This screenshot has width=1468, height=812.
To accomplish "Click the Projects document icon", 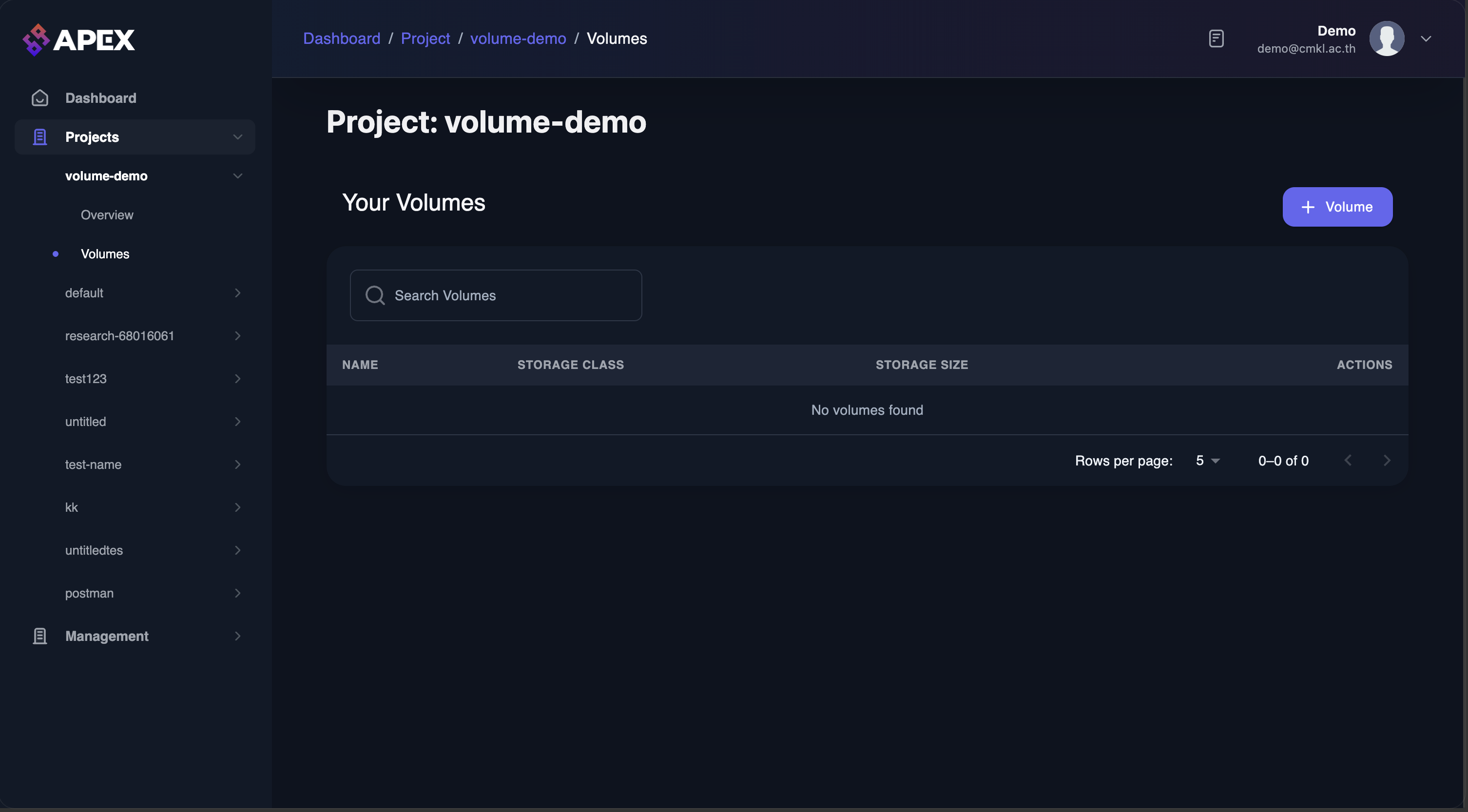I will point(40,137).
